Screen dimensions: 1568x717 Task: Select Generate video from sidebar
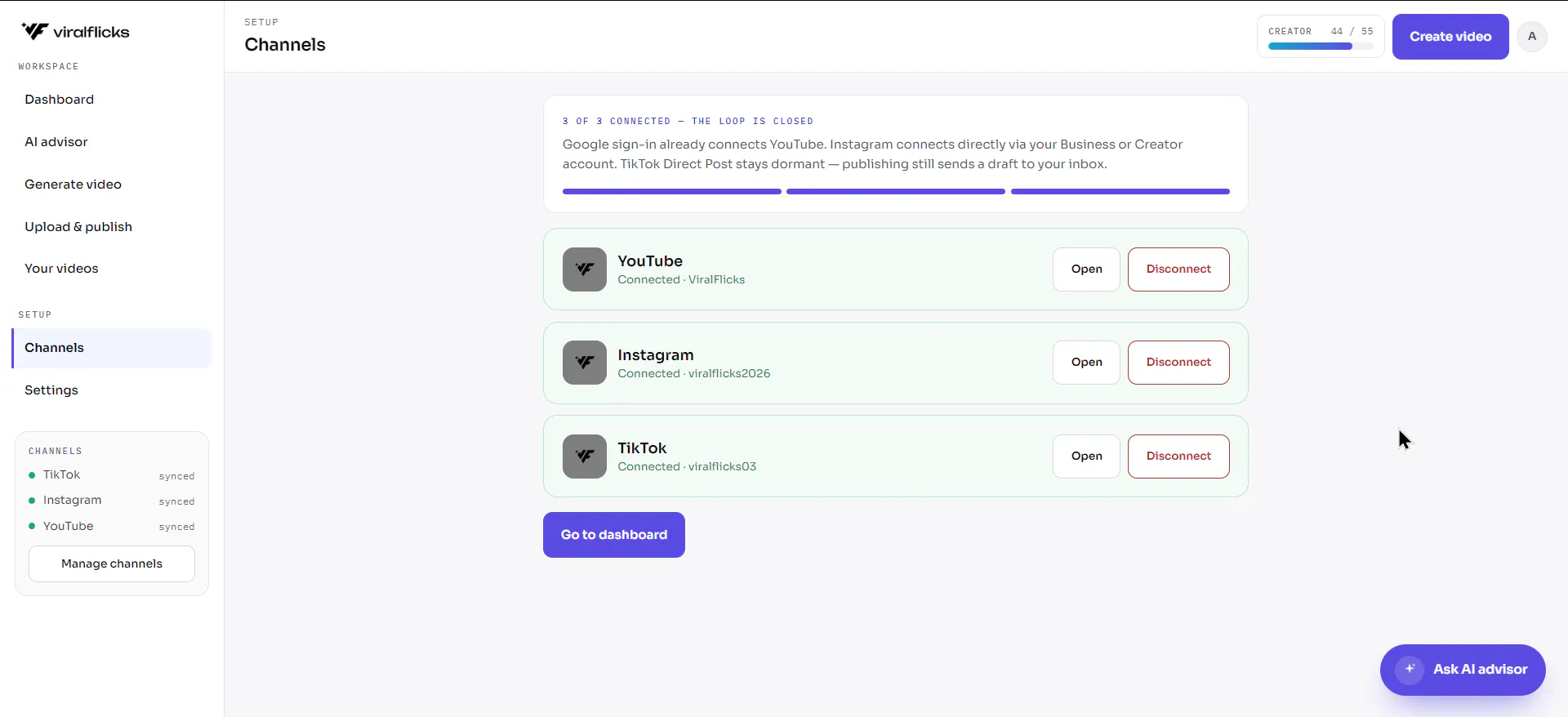(112, 185)
